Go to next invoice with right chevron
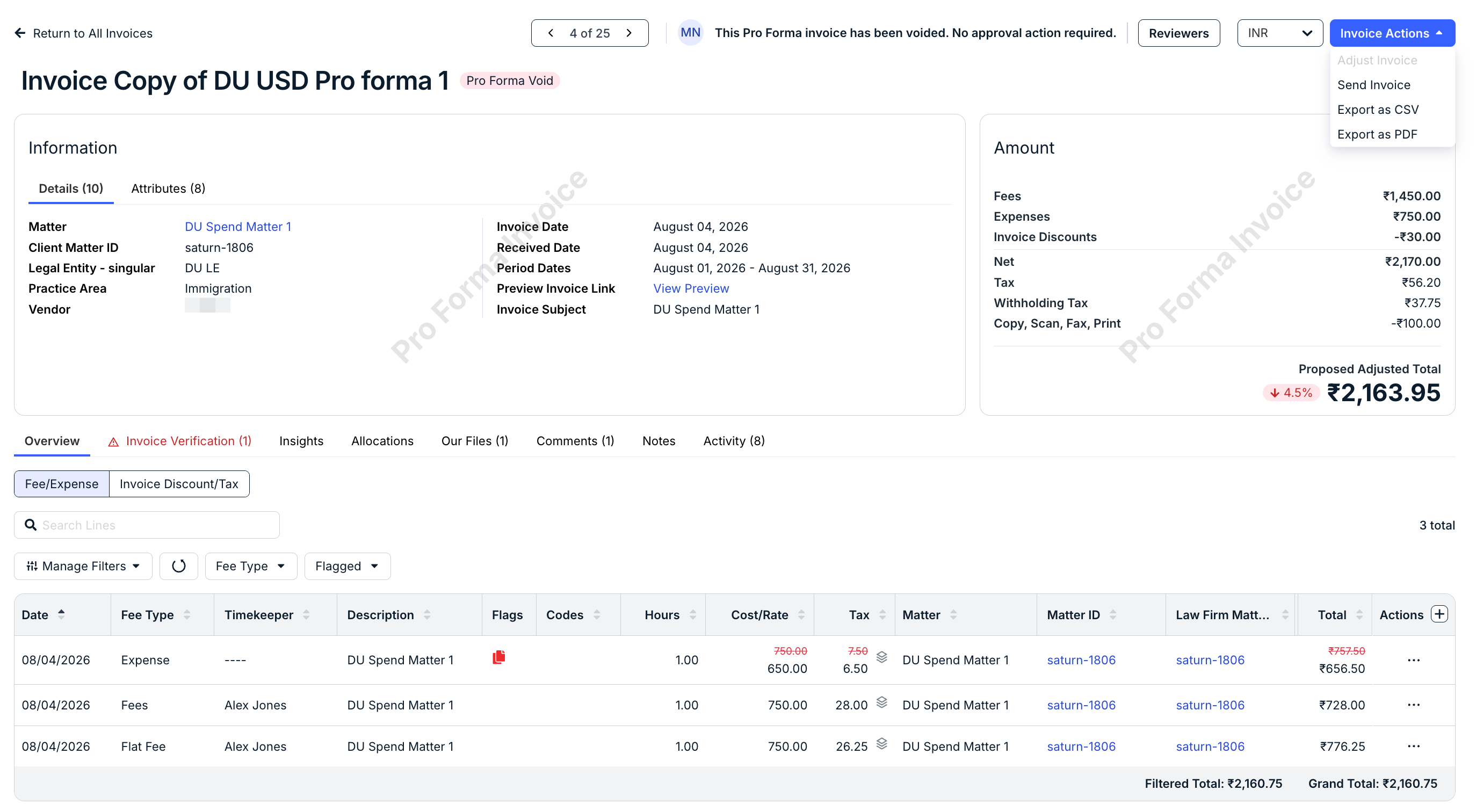 tap(629, 33)
